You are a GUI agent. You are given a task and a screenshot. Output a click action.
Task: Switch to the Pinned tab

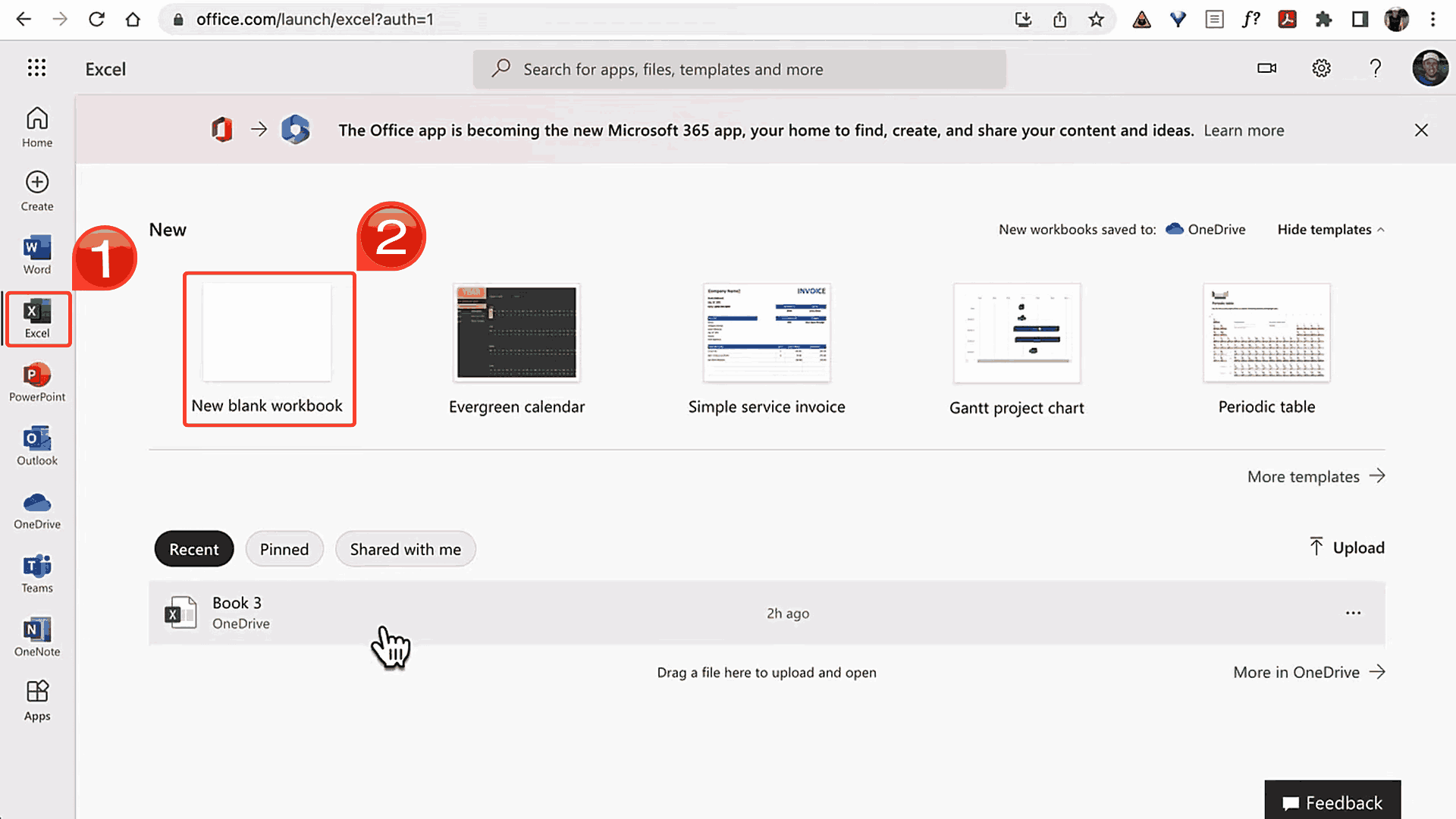[x=284, y=549]
